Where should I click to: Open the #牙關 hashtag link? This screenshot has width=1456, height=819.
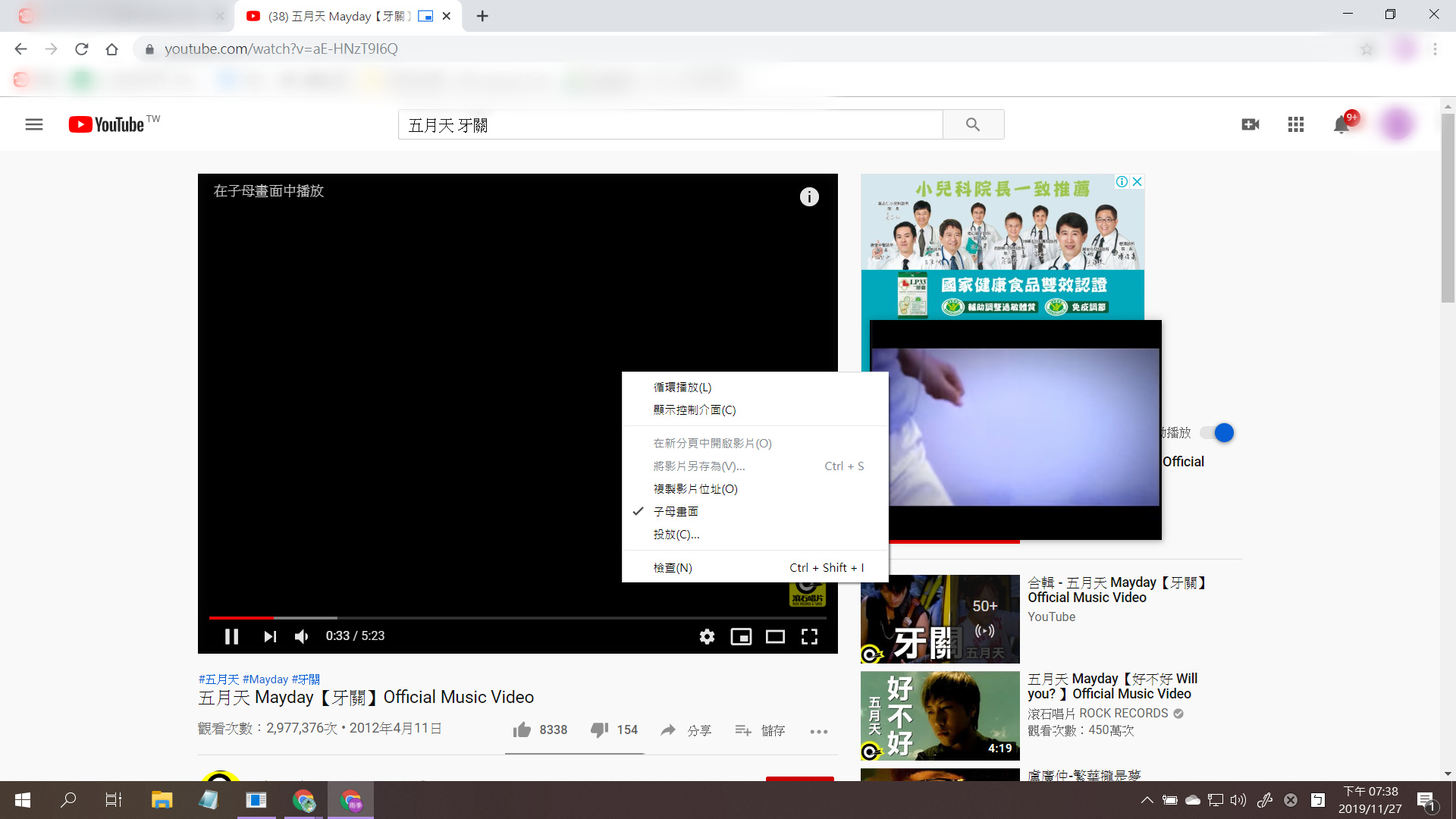click(306, 679)
